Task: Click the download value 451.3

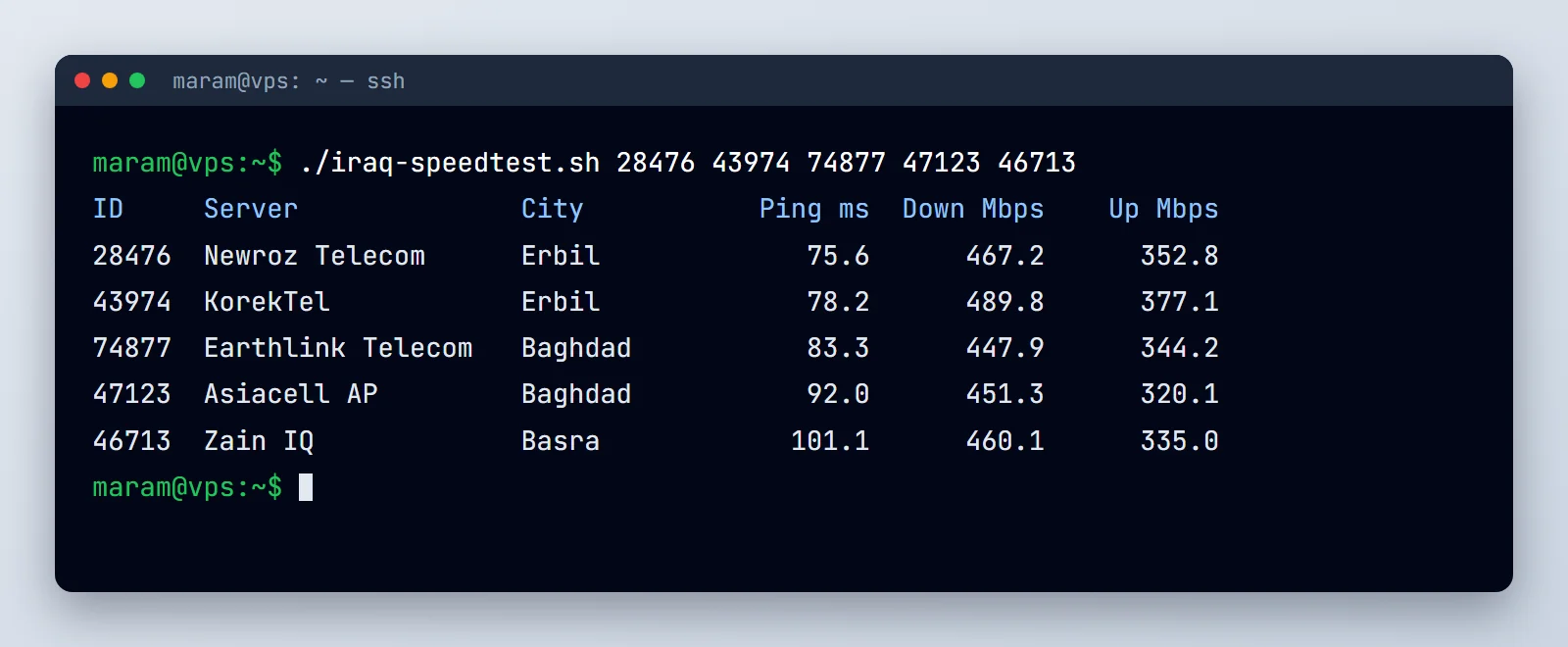Action: [1005, 394]
